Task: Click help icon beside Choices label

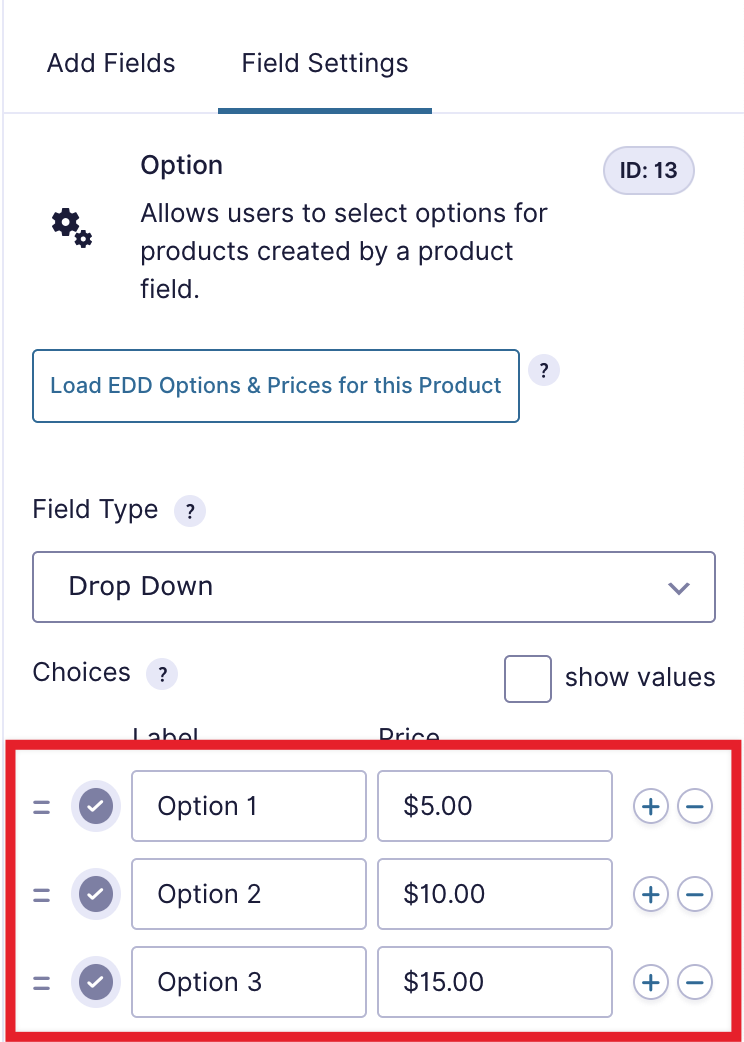Action: pyautogui.click(x=162, y=673)
